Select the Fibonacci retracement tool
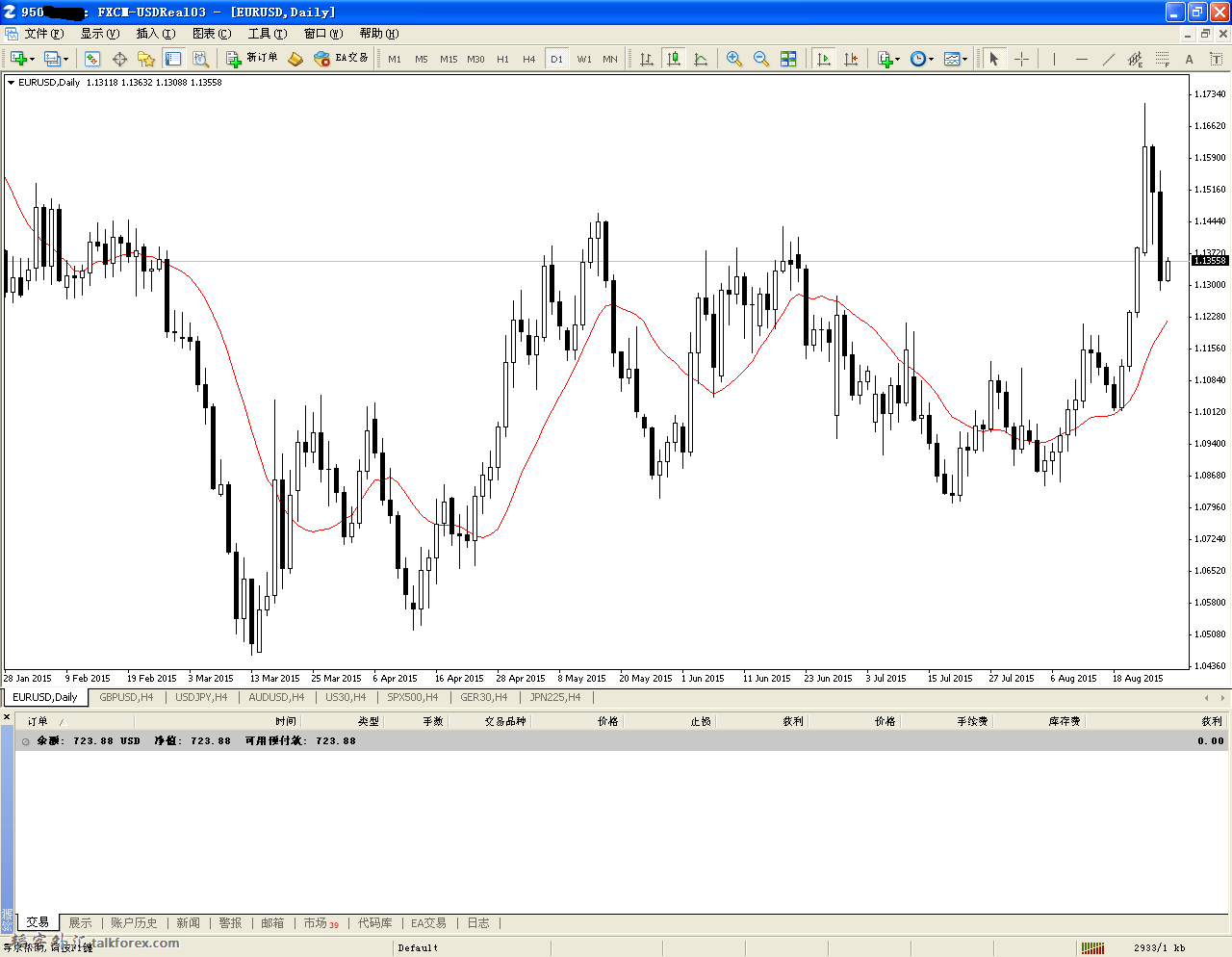Image resolution: width=1232 pixels, height=957 pixels. [1163, 59]
